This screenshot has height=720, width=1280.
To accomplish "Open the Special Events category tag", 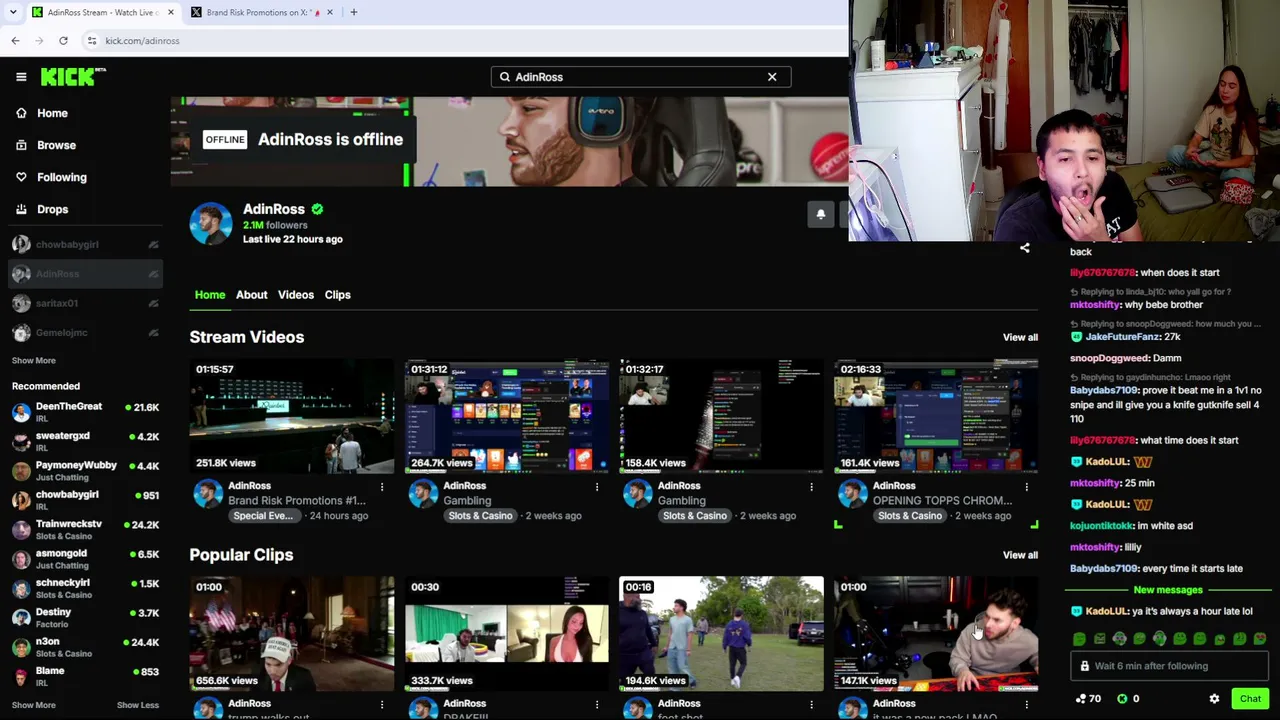I will pyautogui.click(x=263, y=516).
